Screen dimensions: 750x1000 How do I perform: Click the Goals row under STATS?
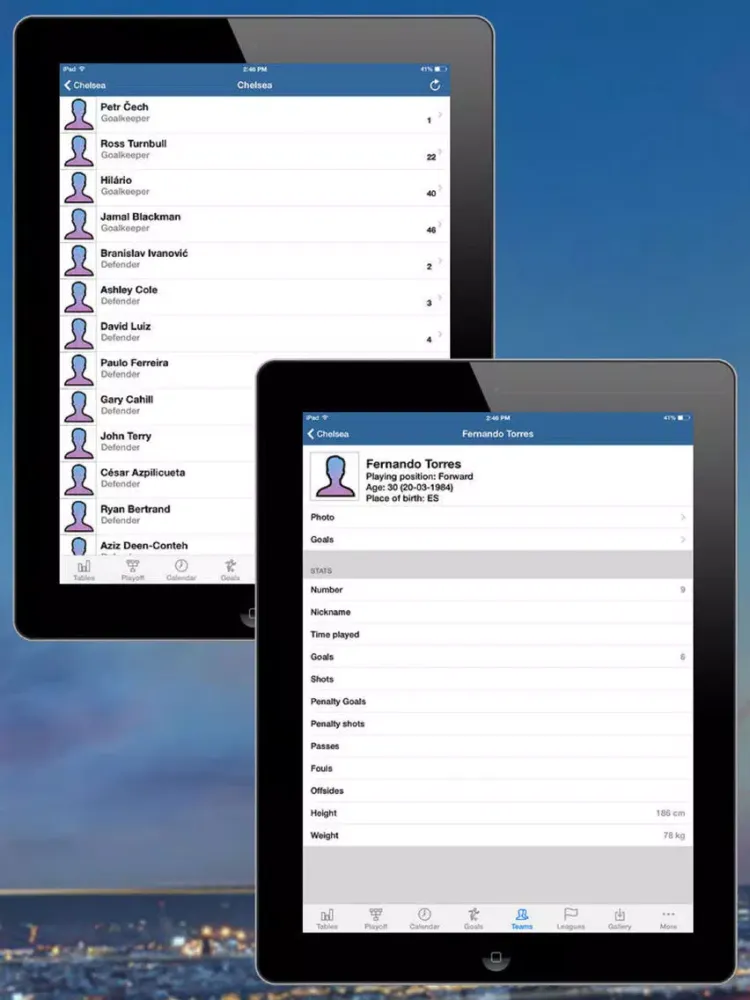click(x=497, y=657)
